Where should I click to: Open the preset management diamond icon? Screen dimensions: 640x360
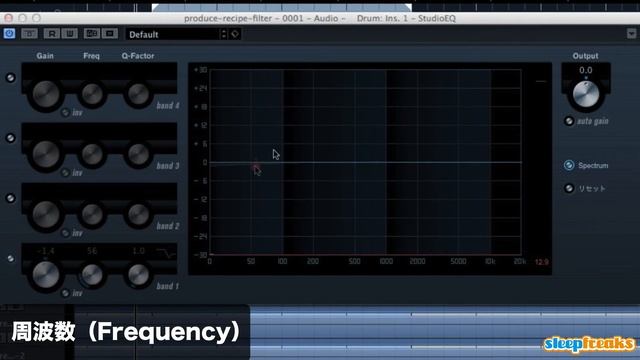(235, 34)
